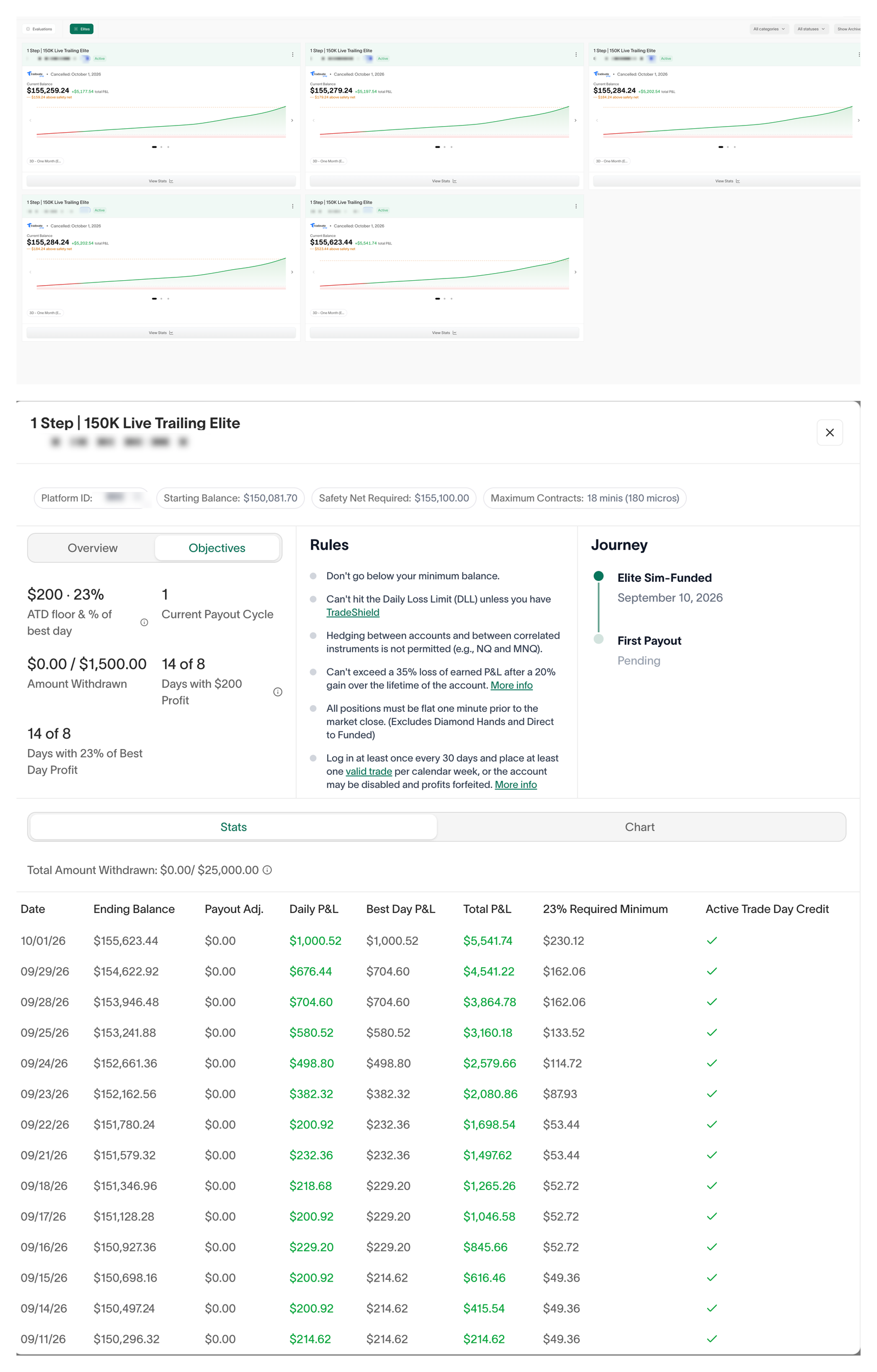Click the 'Starting Balance: $150,081.70' pill
Viewport: 877px width, 1372px height.
230,498
